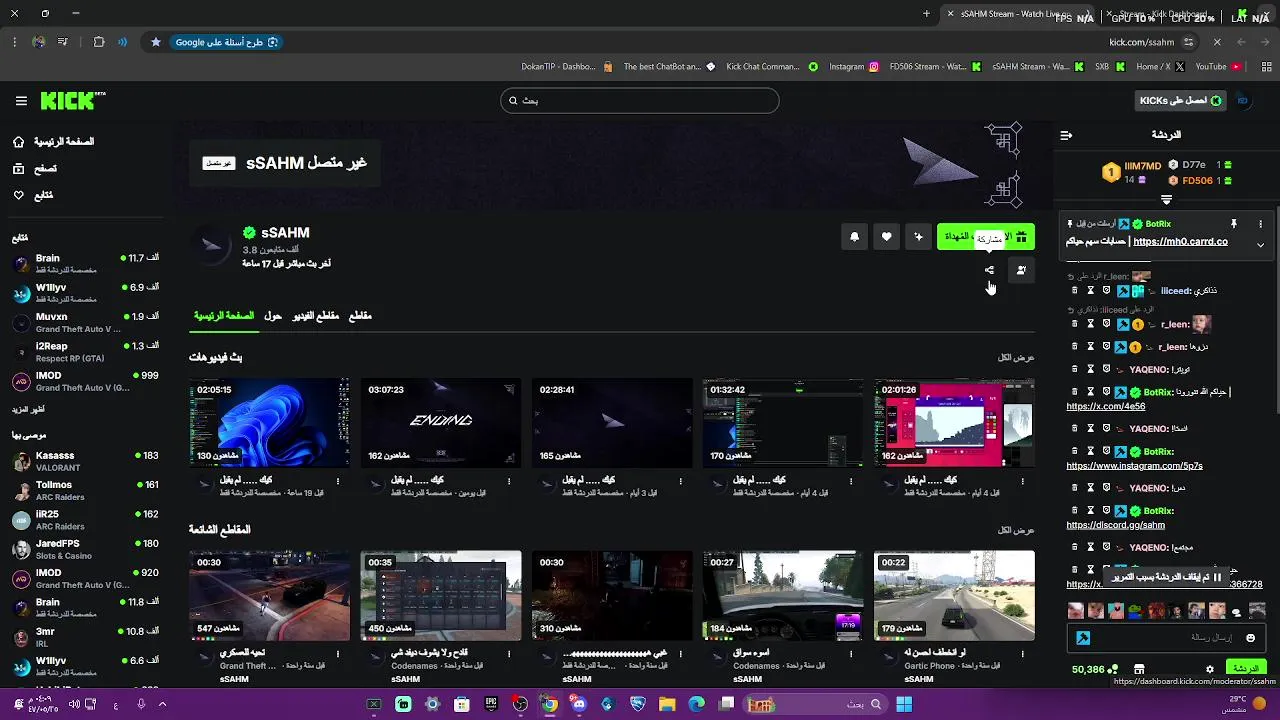Open Muvxn channel in the followed list
The width and height of the screenshot is (1280, 720).
85,322
